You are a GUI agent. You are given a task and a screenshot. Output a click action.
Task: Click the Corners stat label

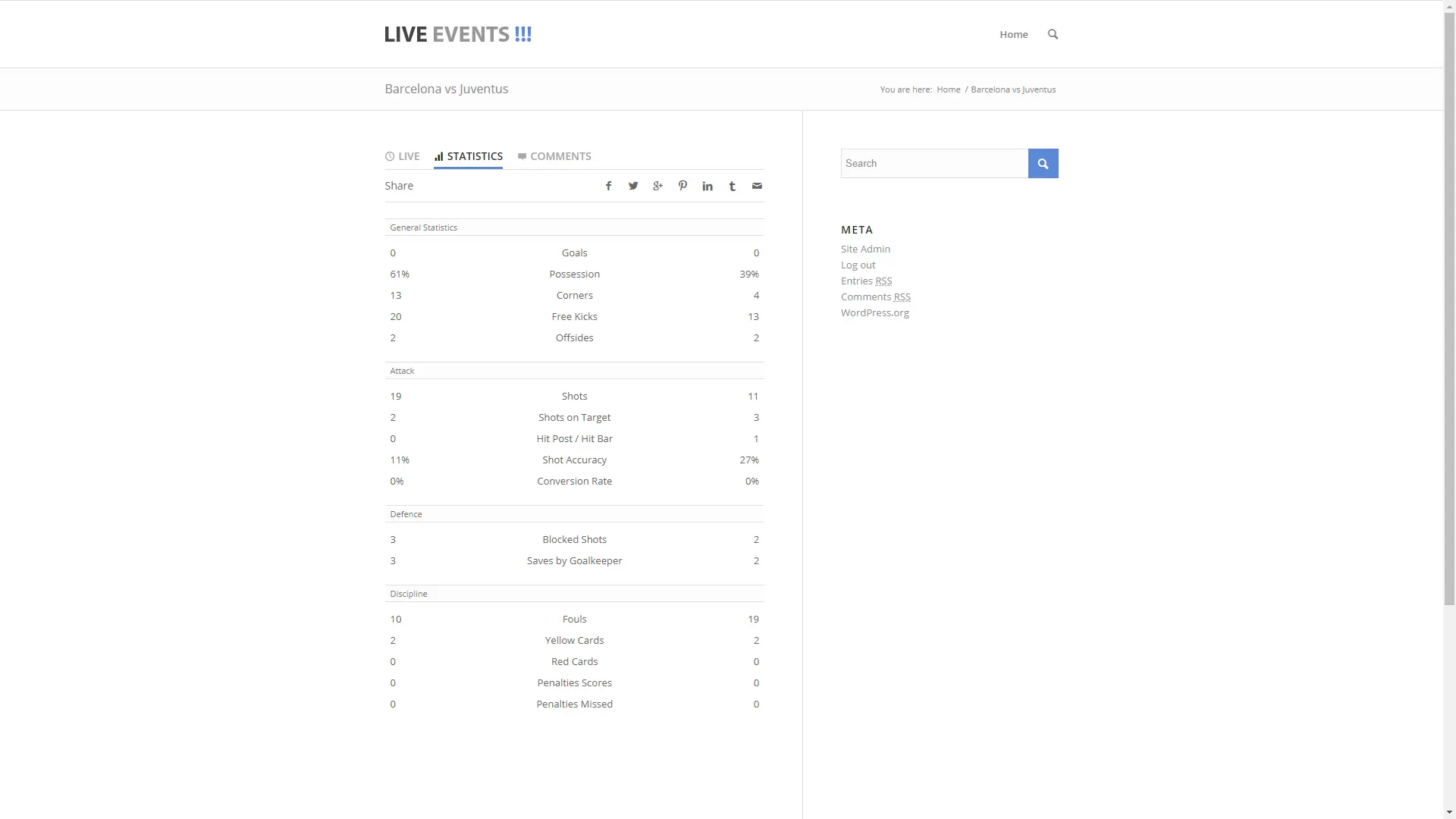(x=574, y=295)
